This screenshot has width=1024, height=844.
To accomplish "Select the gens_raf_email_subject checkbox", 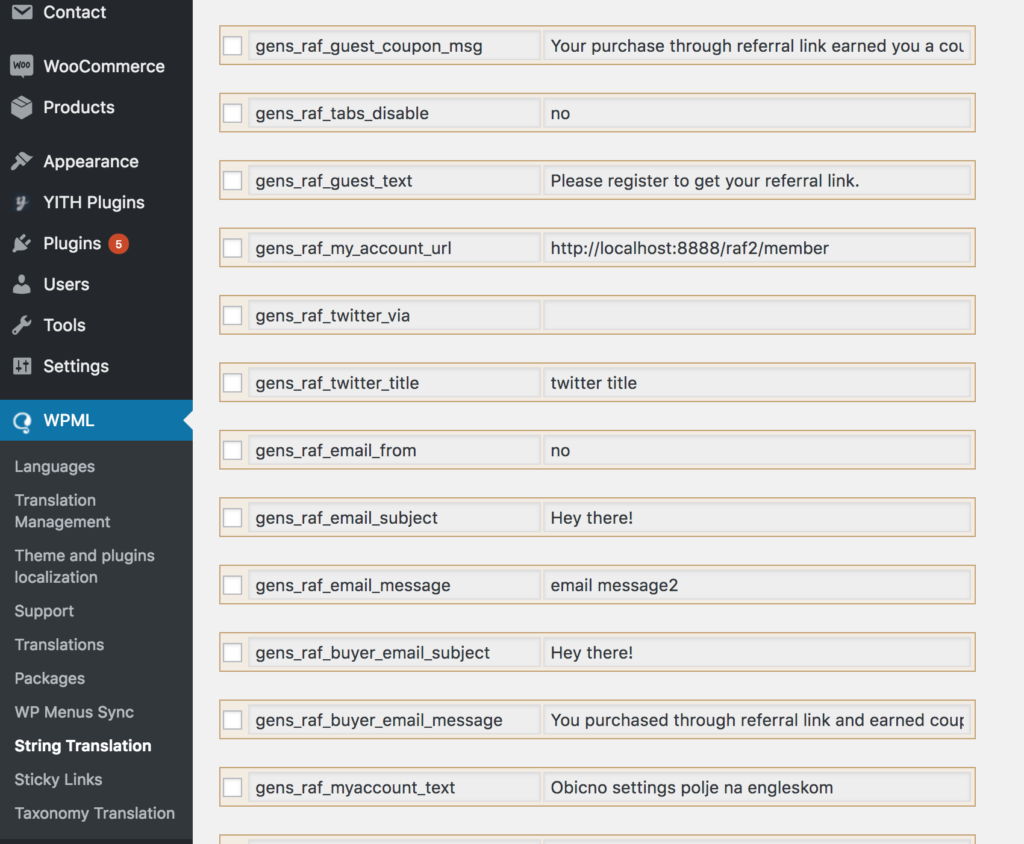I will (x=232, y=517).
